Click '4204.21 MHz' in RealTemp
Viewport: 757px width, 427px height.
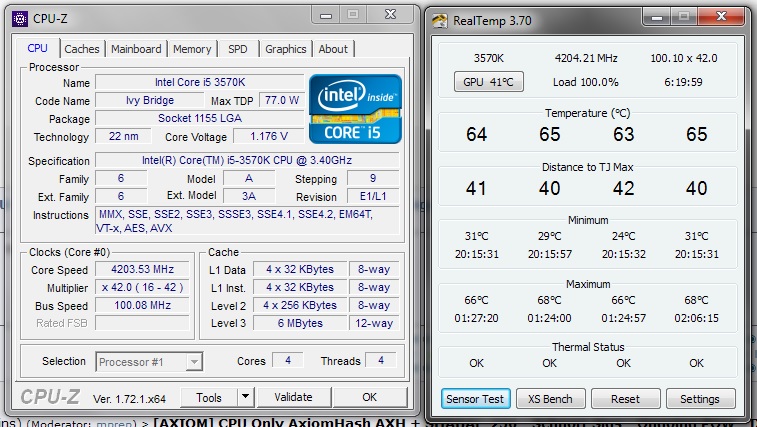coord(586,58)
